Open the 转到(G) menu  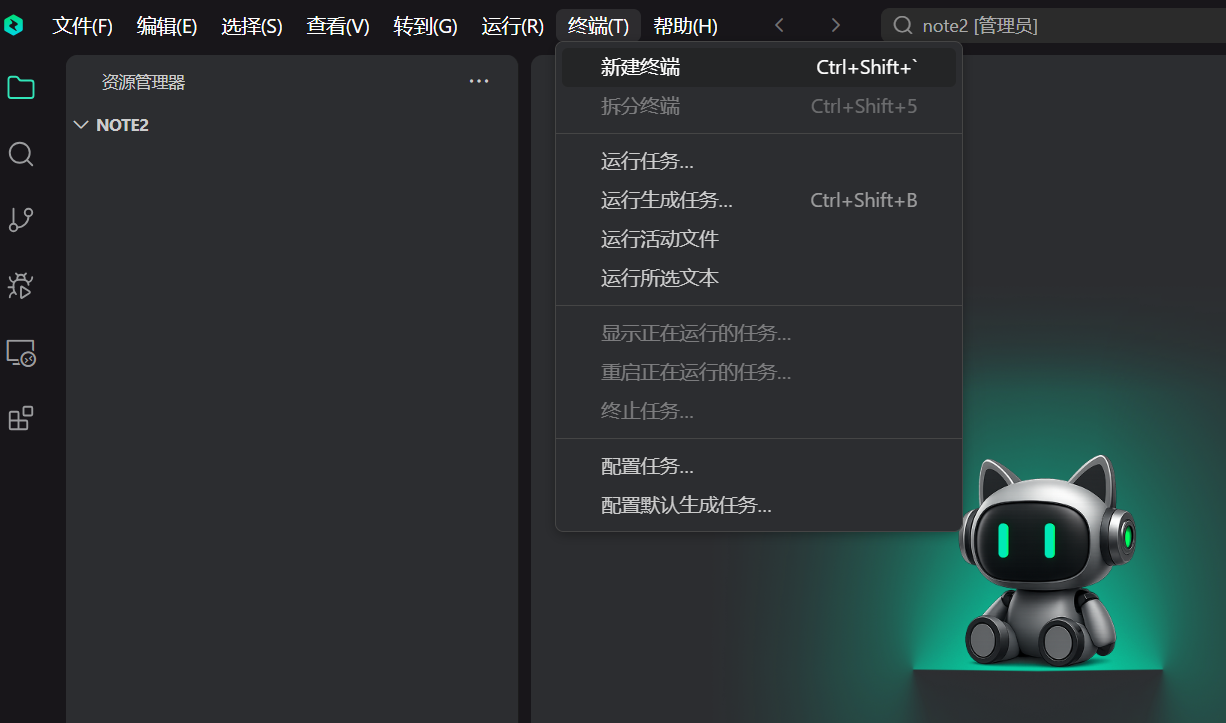425,26
